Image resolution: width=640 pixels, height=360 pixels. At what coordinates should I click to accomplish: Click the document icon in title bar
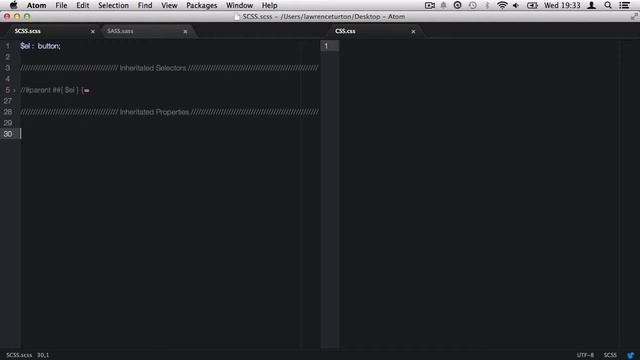[x=237, y=17]
